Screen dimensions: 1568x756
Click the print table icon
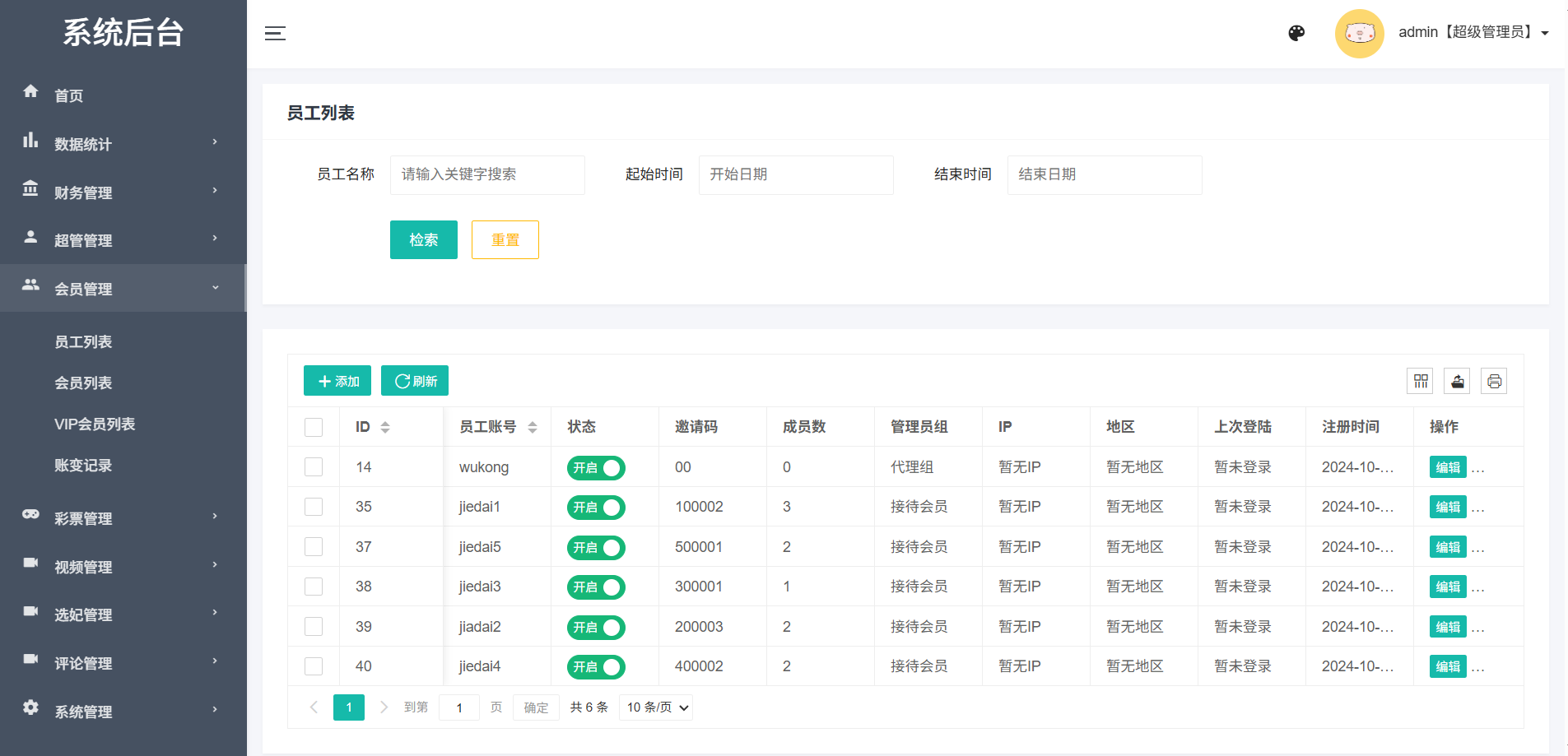(1494, 381)
